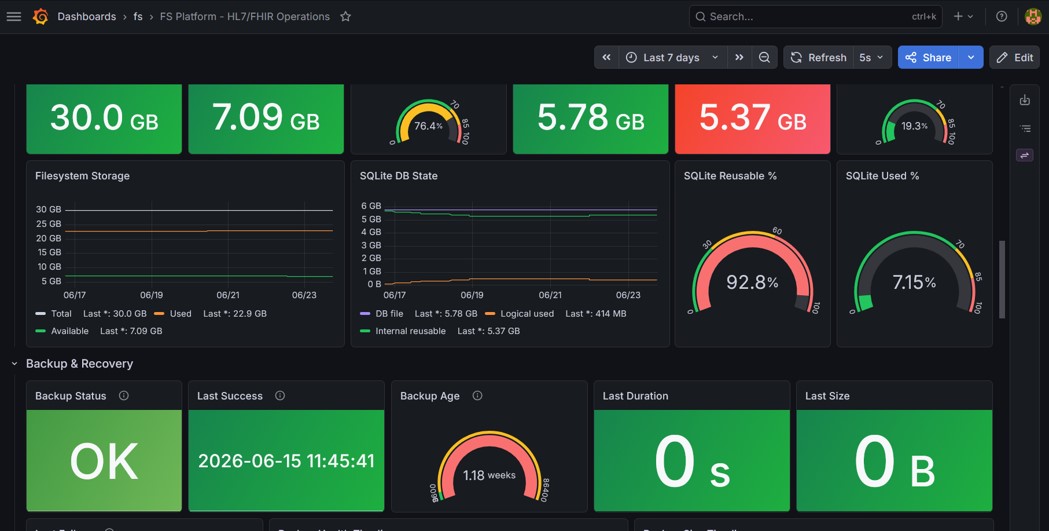Collapse the Backup & Recovery row
Image resolution: width=1049 pixels, height=531 pixels.
(x=14, y=364)
